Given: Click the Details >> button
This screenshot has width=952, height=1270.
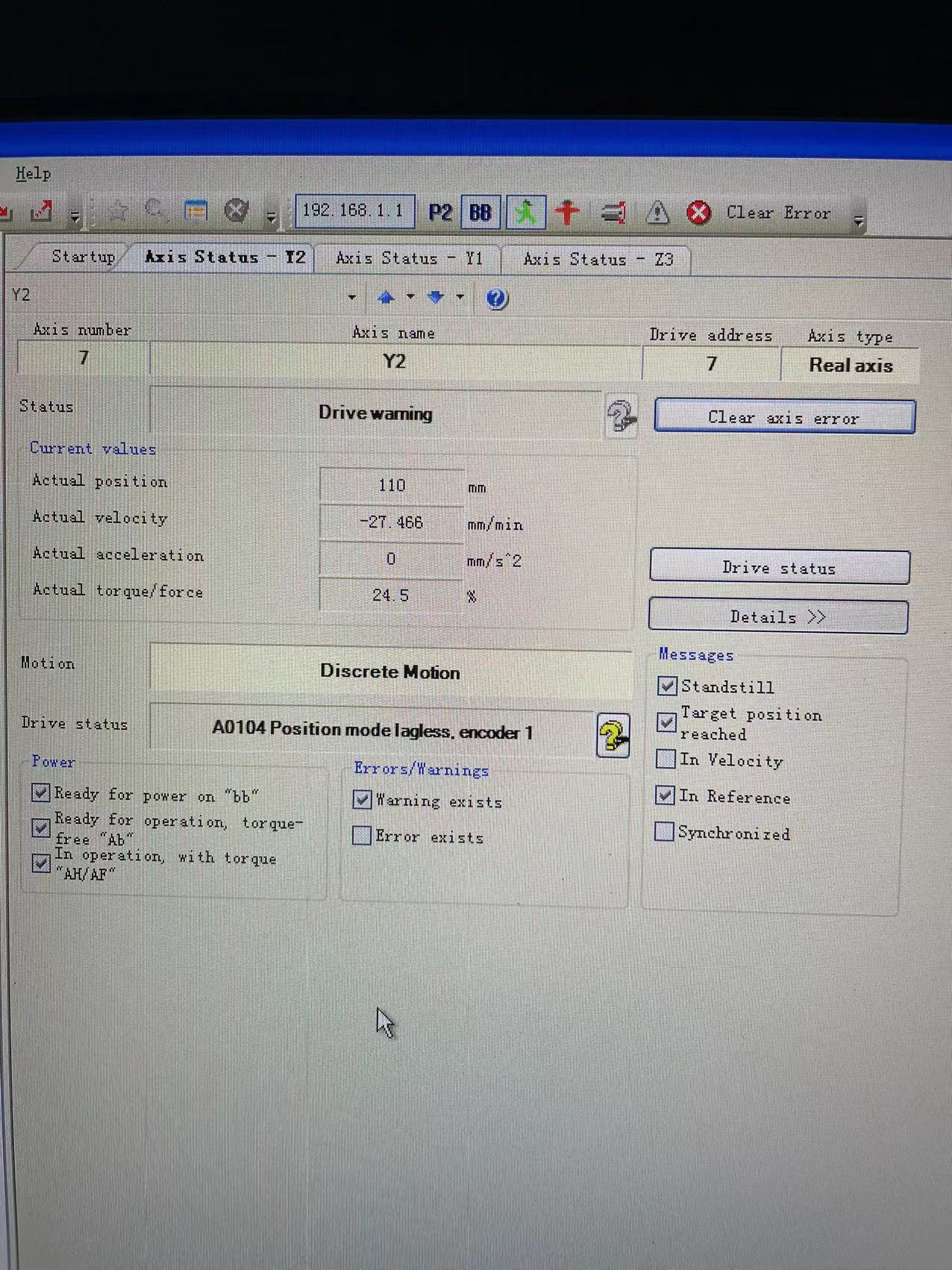Looking at the screenshot, I should tap(778, 617).
